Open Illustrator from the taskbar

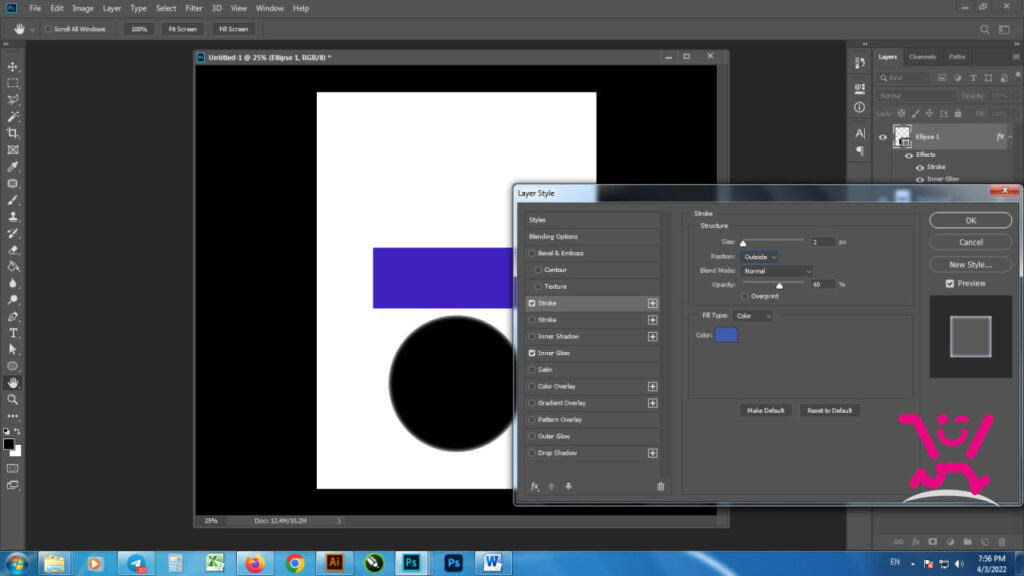[x=334, y=562]
